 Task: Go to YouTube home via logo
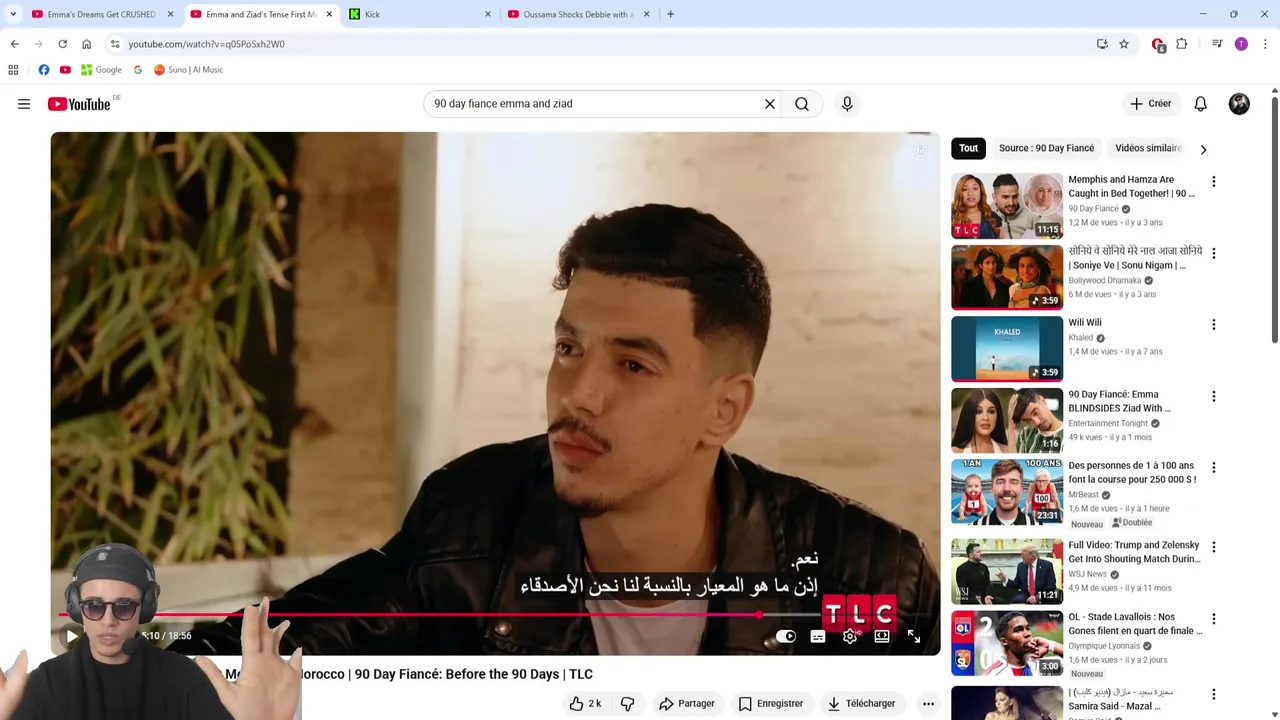[79, 104]
